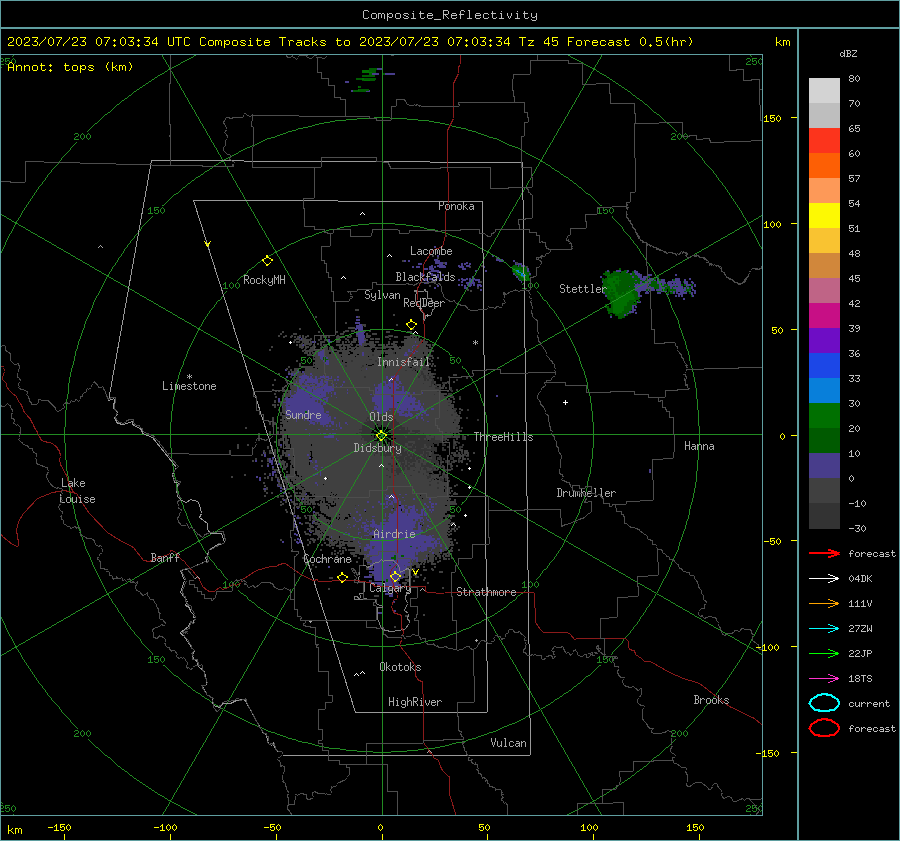This screenshot has width=900, height=841.
Task: Click the Composite_Reflectivity title
Action: coord(449,15)
